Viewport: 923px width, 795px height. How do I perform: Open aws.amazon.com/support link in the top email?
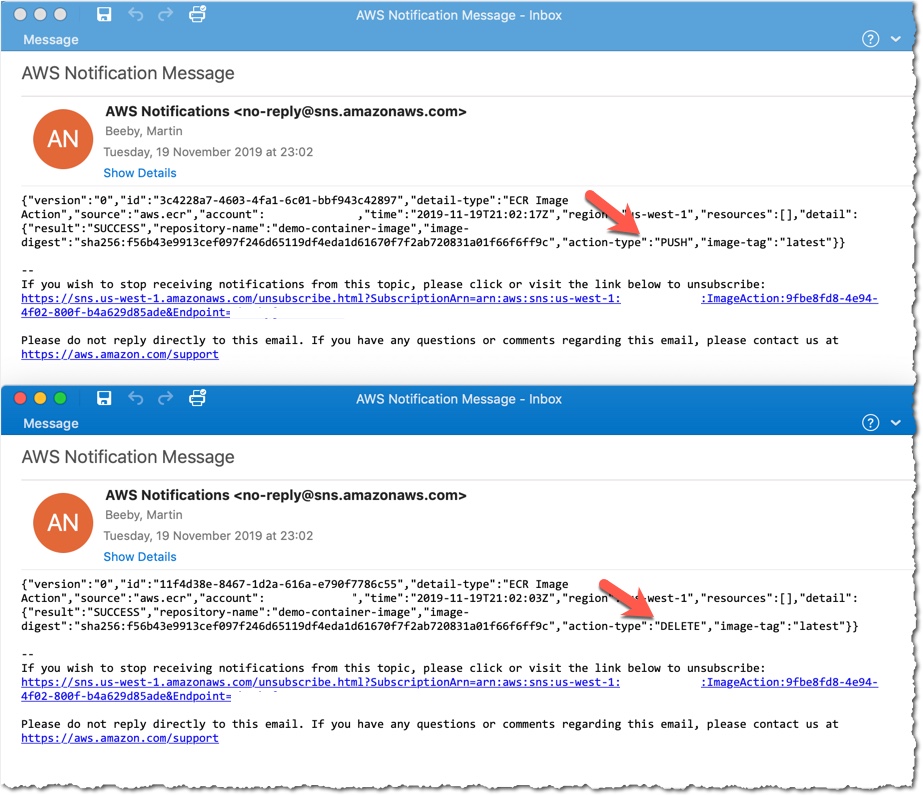[x=120, y=354]
